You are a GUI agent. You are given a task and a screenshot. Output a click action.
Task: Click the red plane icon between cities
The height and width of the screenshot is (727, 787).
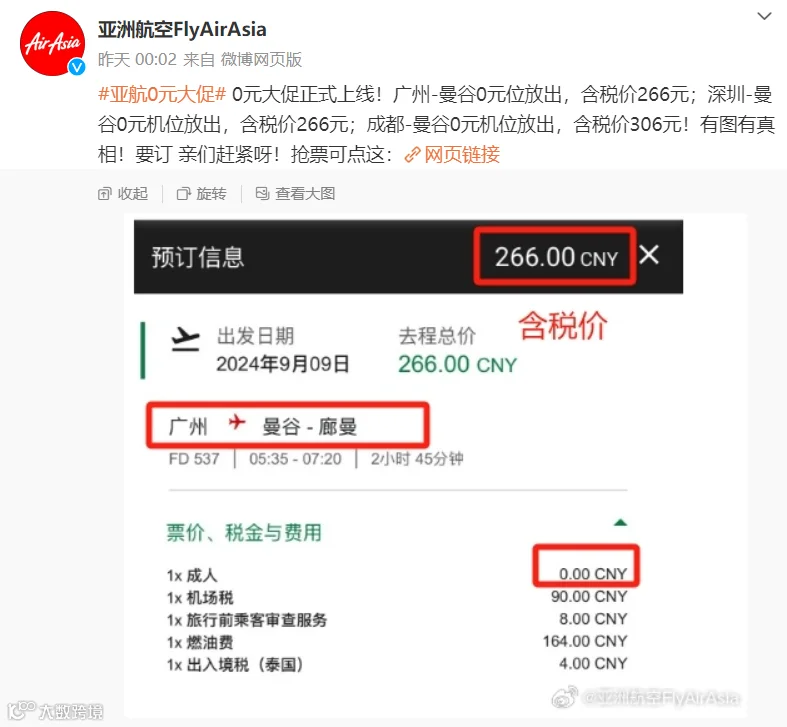(x=236, y=422)
